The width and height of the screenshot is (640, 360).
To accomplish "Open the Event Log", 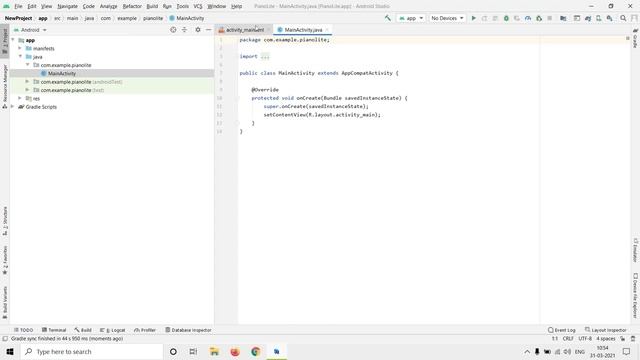I will click(562, 330).
